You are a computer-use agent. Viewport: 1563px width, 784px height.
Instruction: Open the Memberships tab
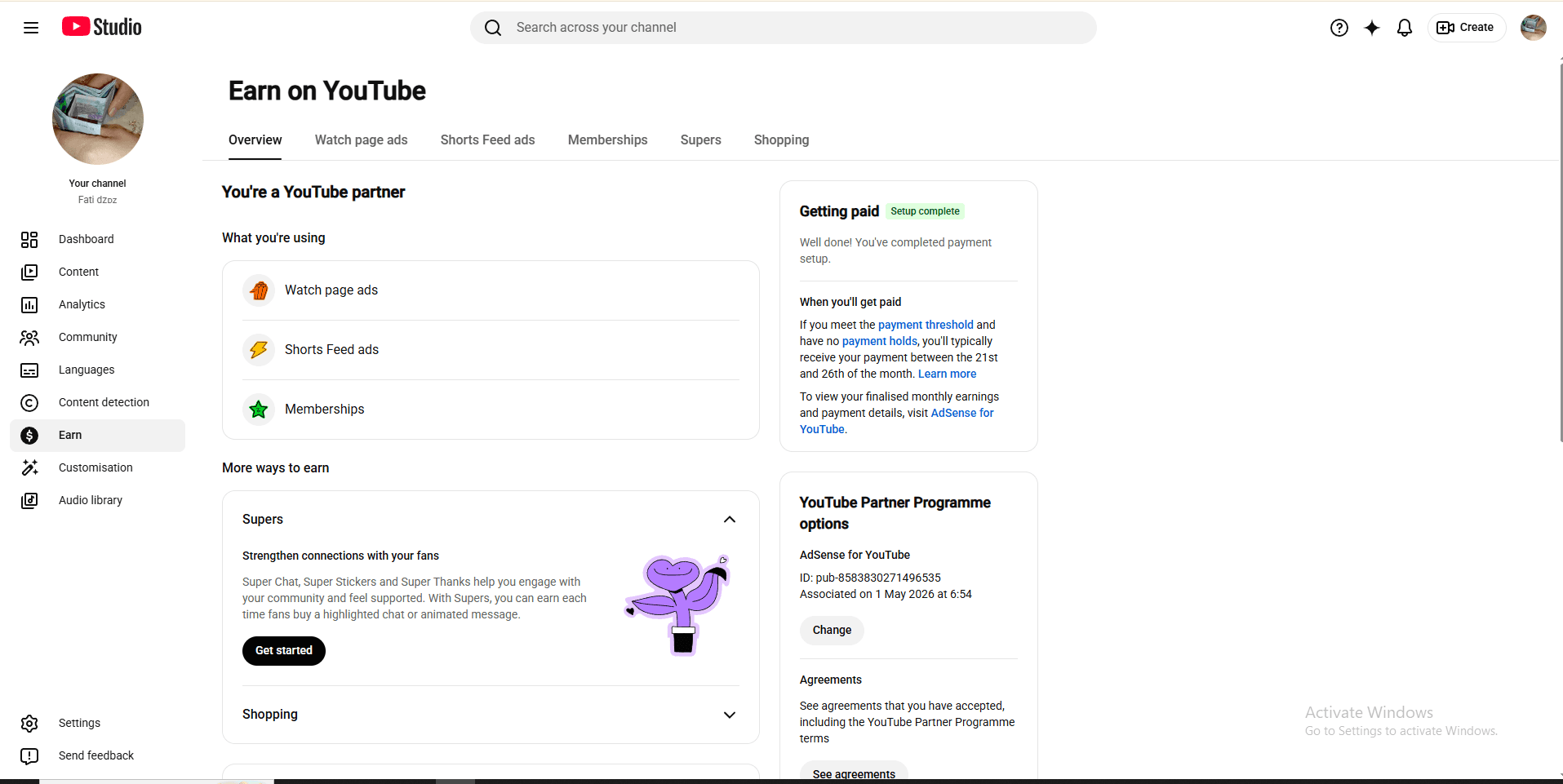coord(608,140)
